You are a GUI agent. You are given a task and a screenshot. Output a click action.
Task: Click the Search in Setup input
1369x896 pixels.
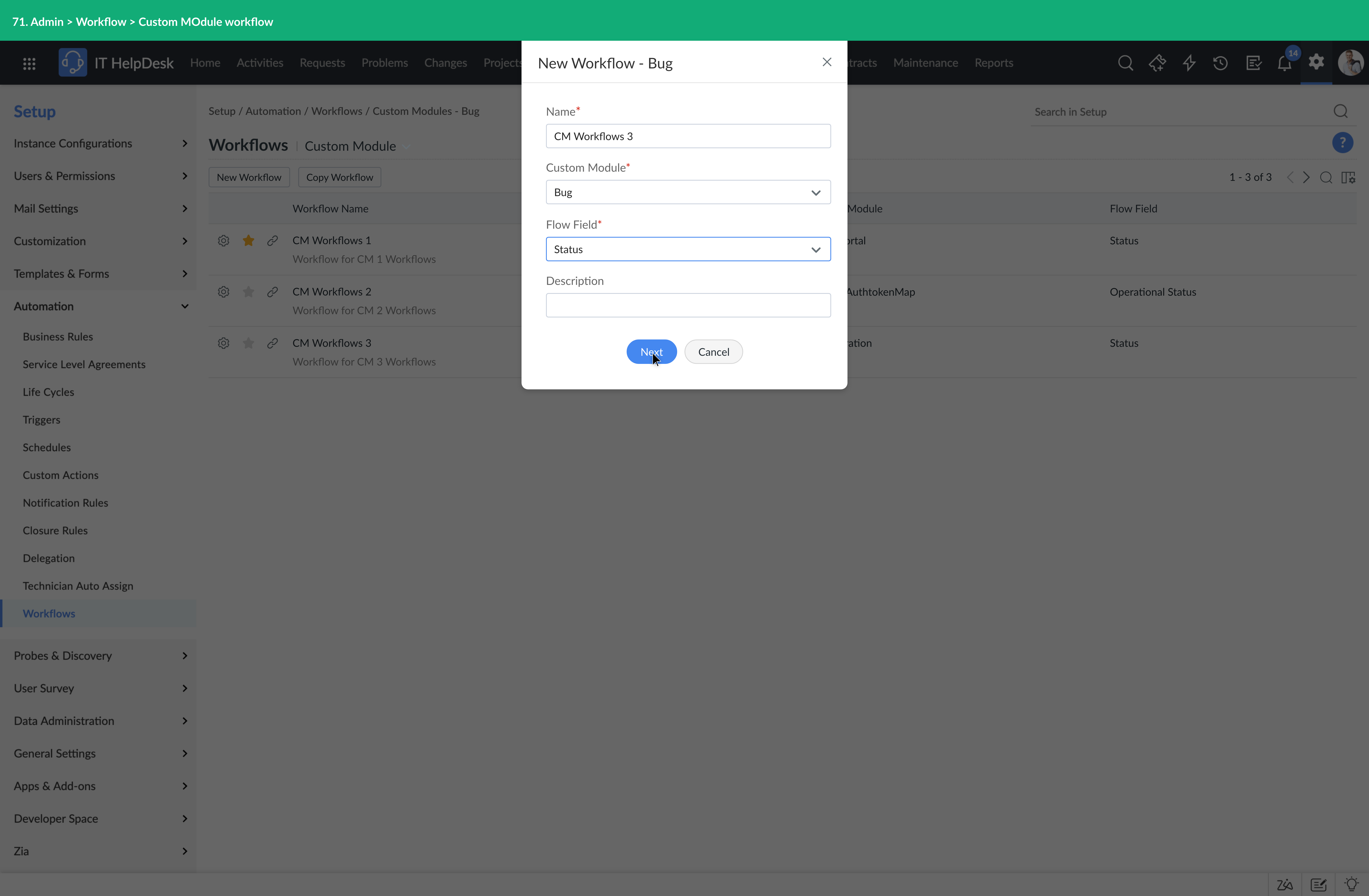pos(1179,112)
